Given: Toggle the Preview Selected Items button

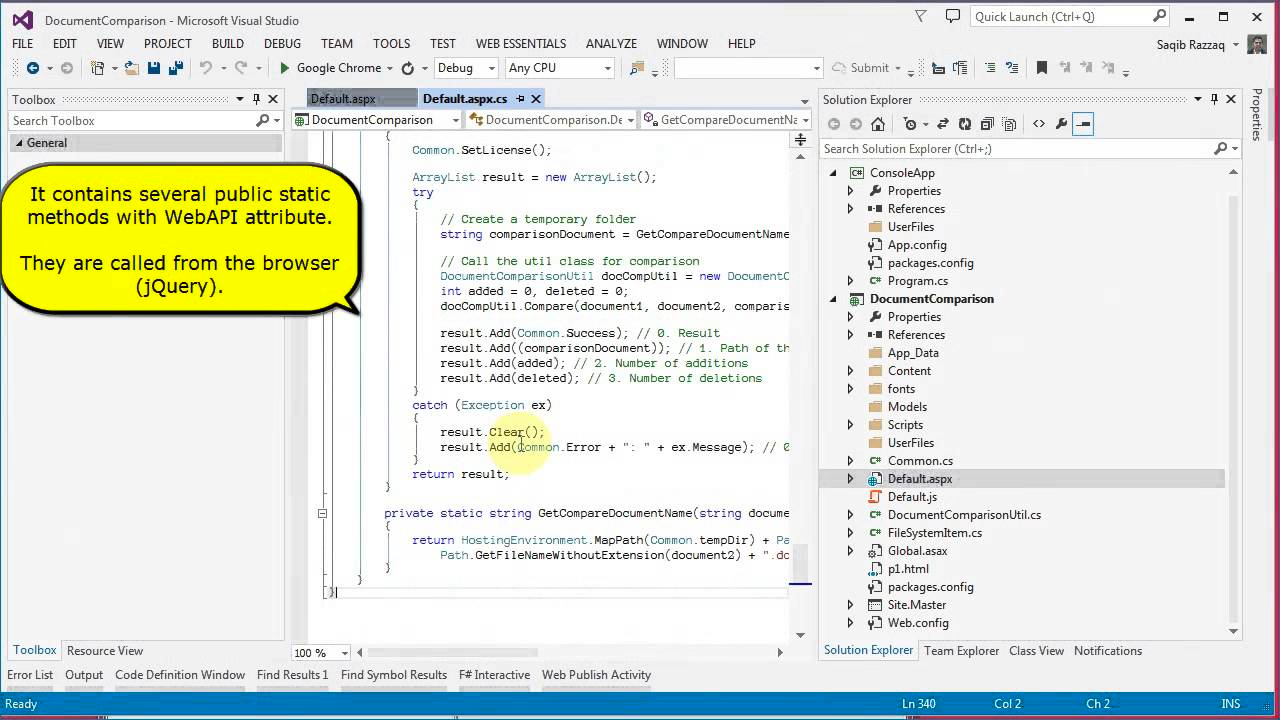Looking at the screenshot, I should click(x=1083, y=124).
